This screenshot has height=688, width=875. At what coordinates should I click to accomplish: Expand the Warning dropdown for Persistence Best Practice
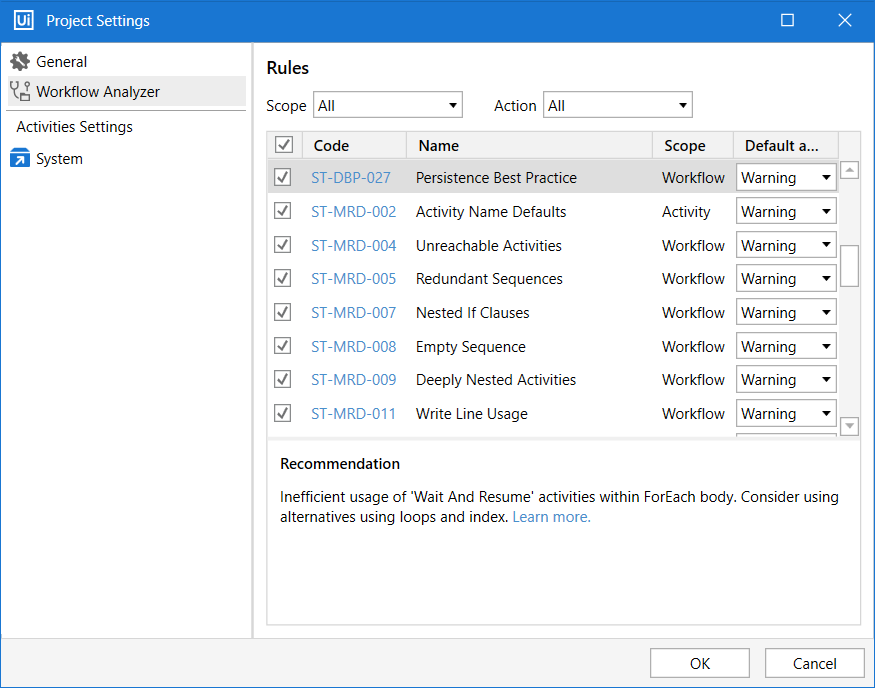tap(827, 177)
